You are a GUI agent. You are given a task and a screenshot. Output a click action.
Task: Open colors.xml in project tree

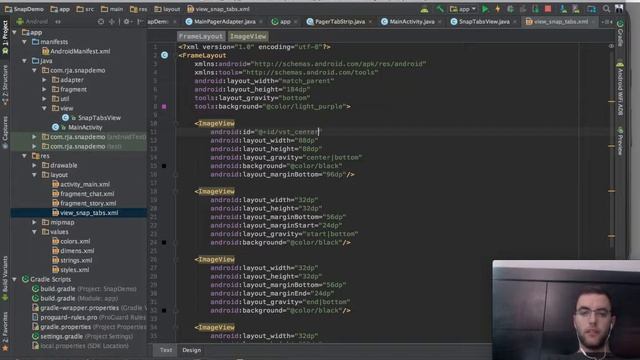pos(71,241)
